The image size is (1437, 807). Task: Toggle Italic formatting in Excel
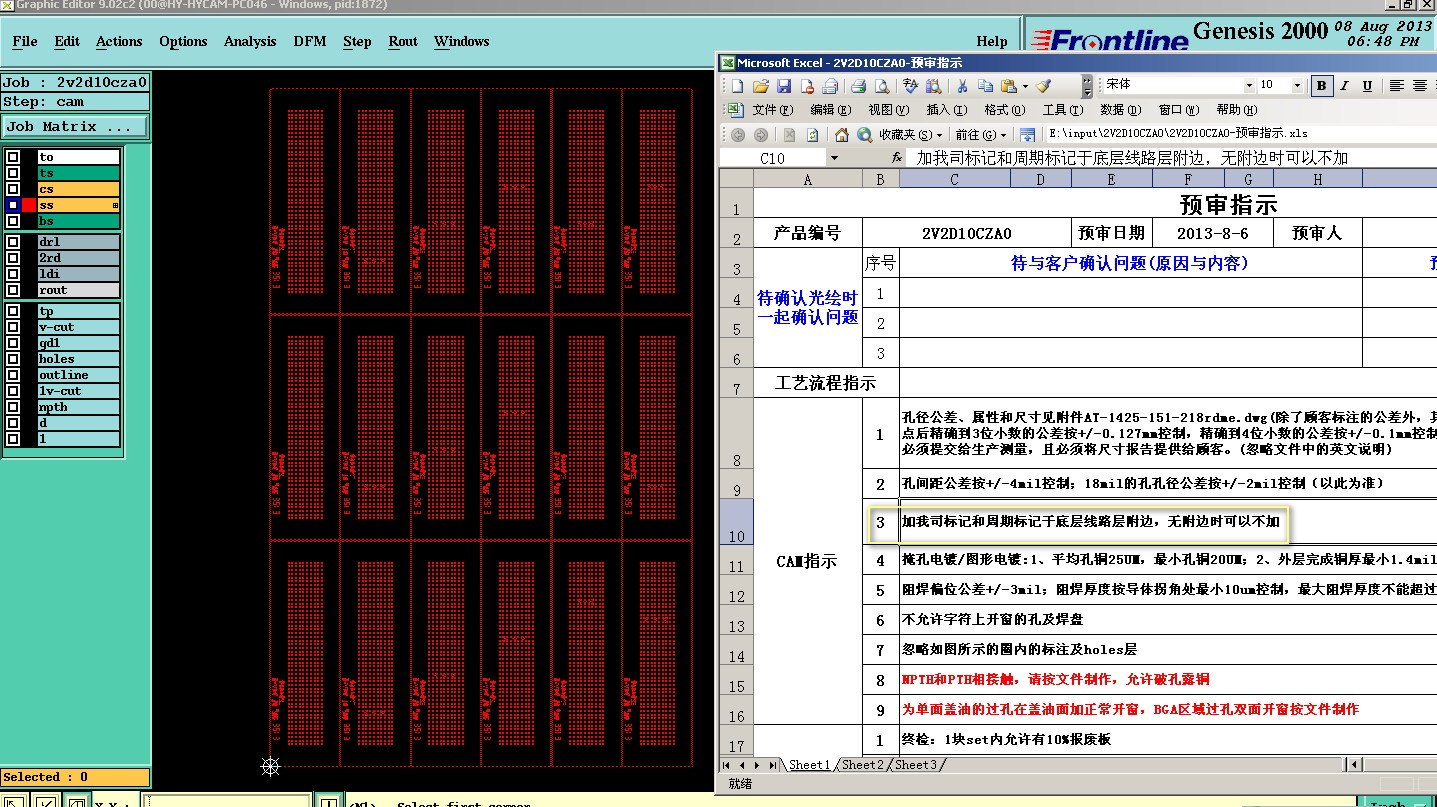pyautogui.click(x=1345, y=86)
